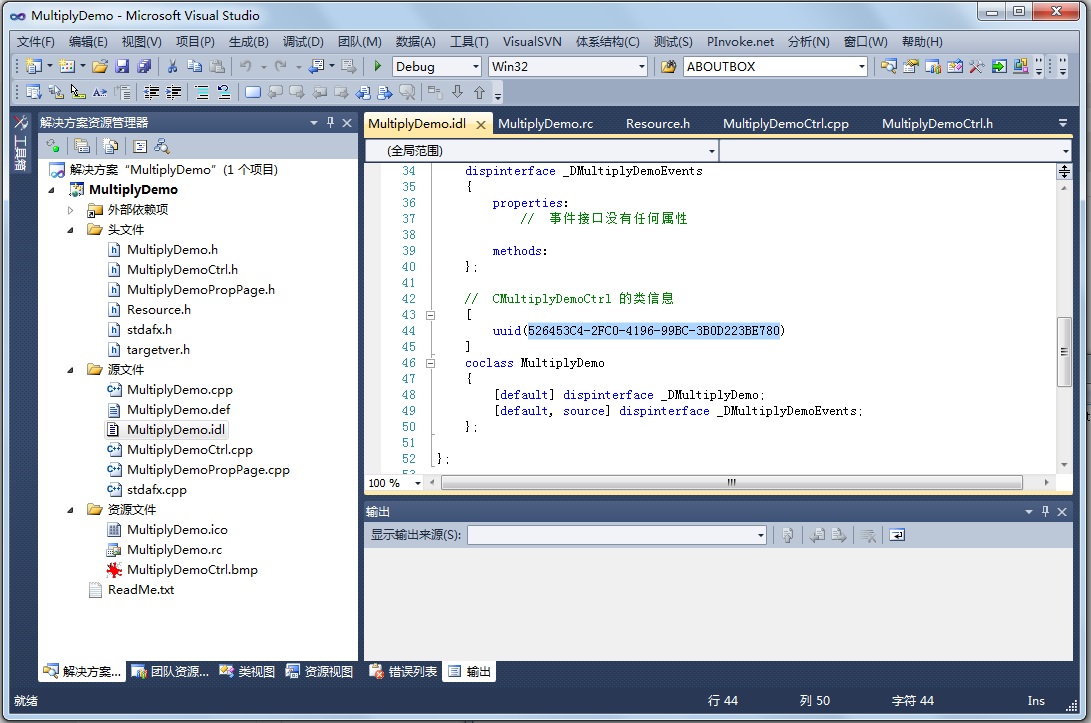Image resolution: width=1091 pixels, height=723 pixels.
Task: Click the Navigate Backward icon
Action: (x=317, y=66)
